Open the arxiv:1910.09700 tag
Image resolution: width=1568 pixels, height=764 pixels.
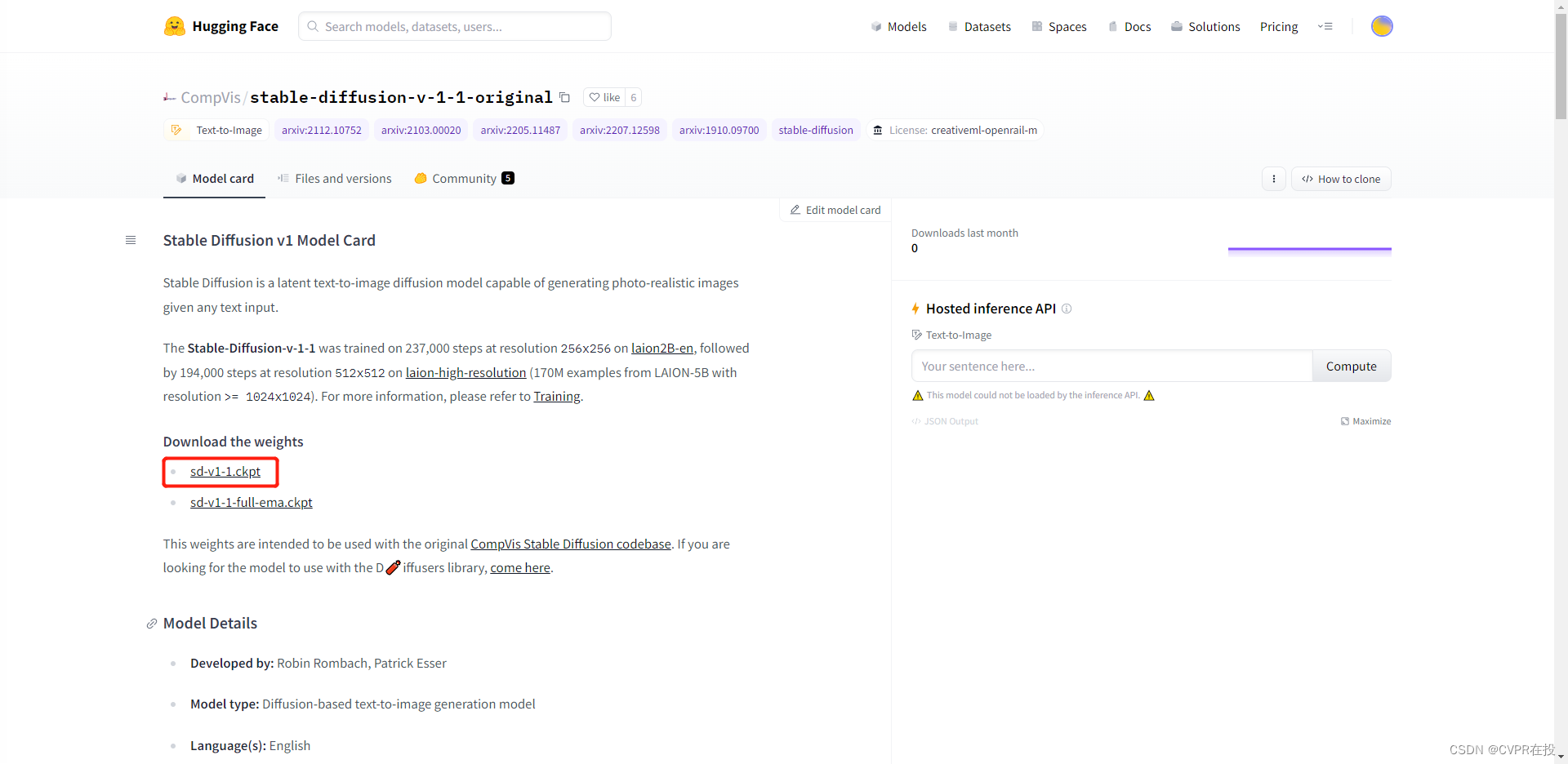[719, 130]
